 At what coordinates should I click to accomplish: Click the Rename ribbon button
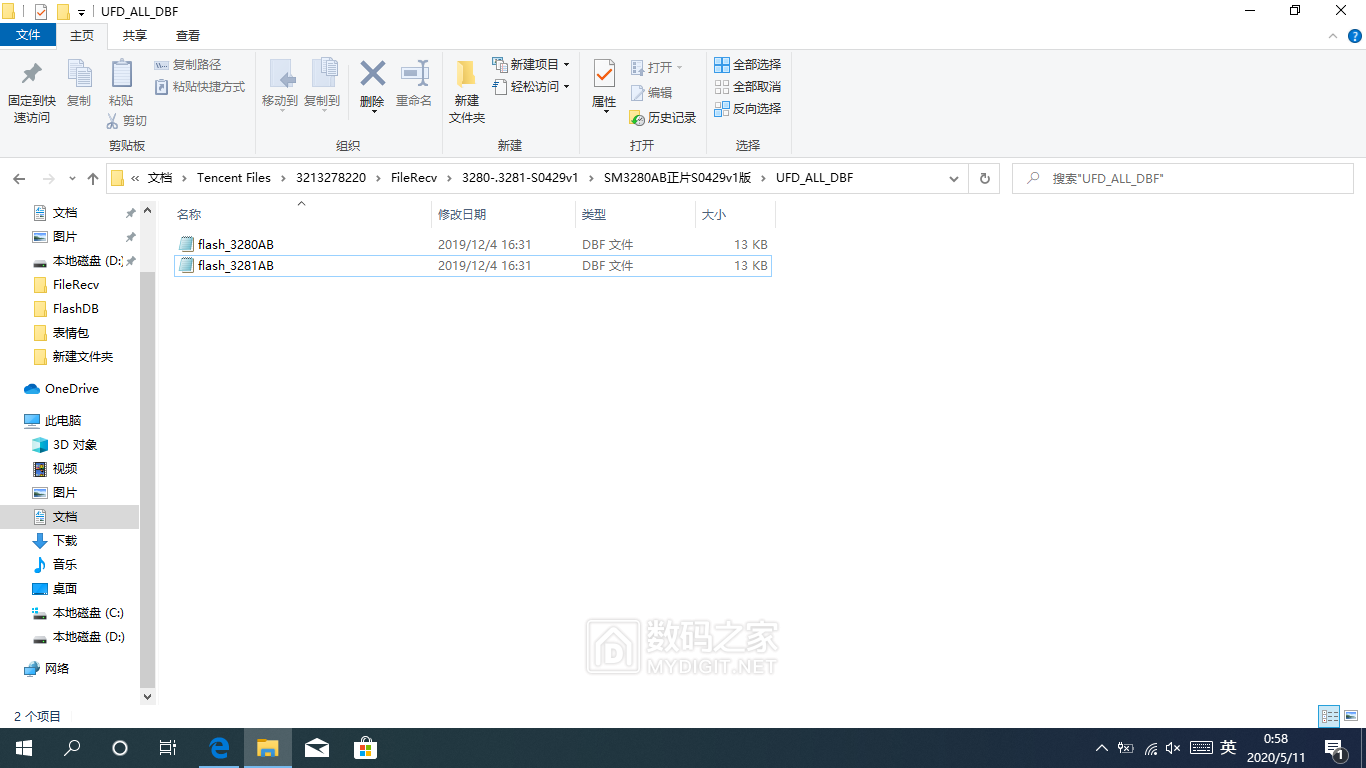(414, 84)
